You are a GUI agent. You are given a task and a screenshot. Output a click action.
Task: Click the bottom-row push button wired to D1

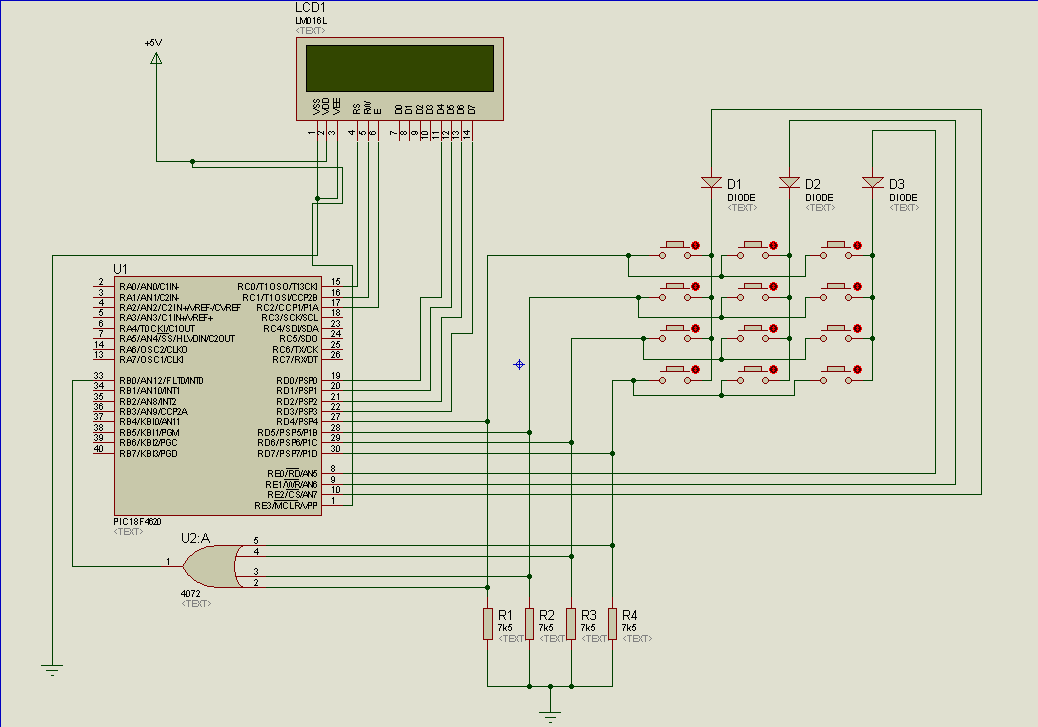(675, 374)
